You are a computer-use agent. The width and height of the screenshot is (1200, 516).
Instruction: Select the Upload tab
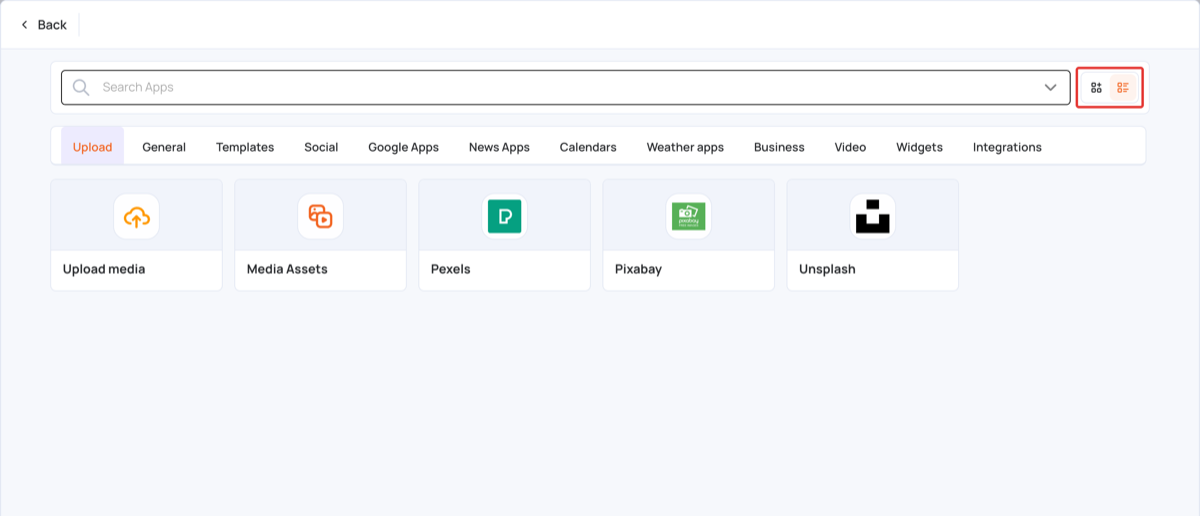click(x=92, y=147)
